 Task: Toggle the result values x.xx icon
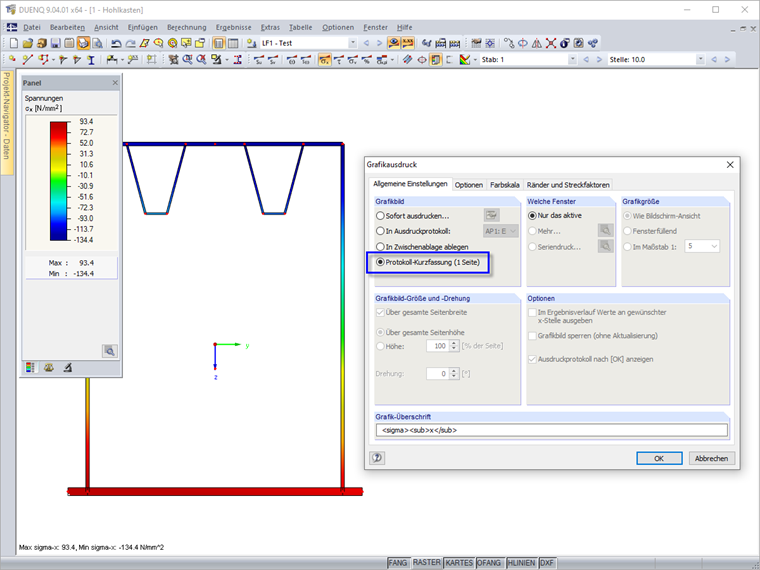[x=408, y=43]
